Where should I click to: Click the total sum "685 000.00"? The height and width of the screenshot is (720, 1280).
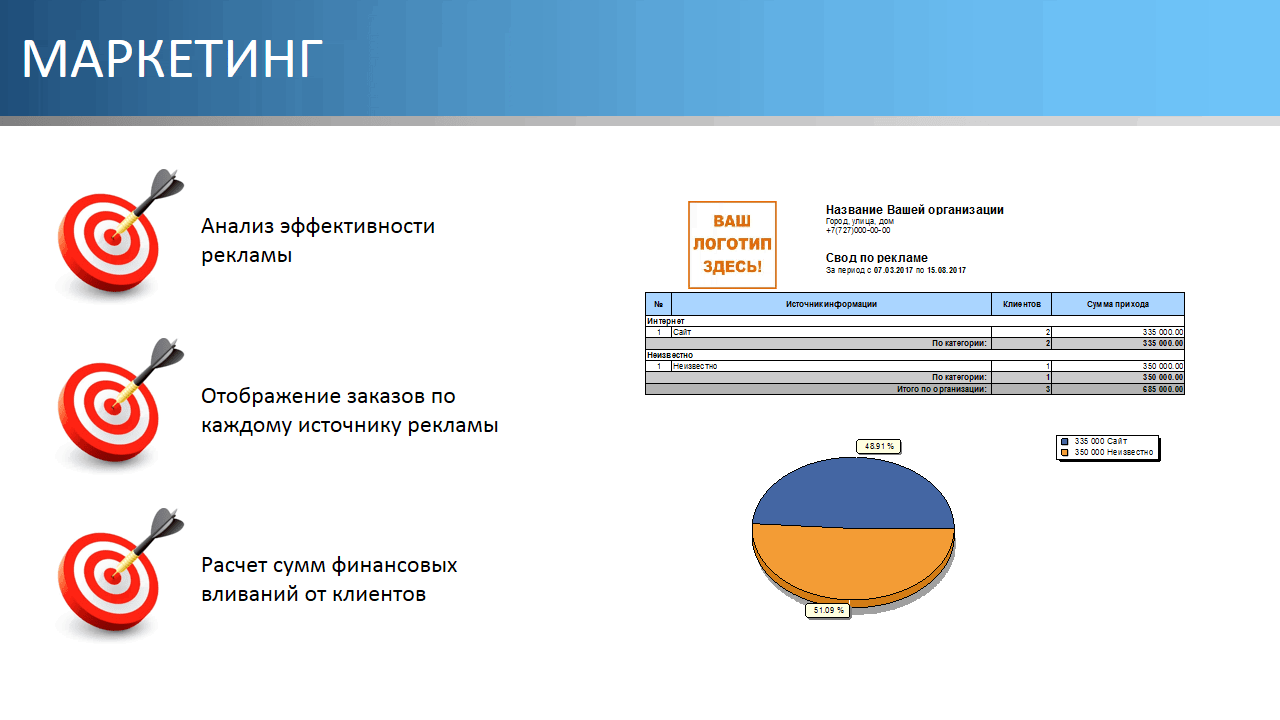click(1163, 389)
